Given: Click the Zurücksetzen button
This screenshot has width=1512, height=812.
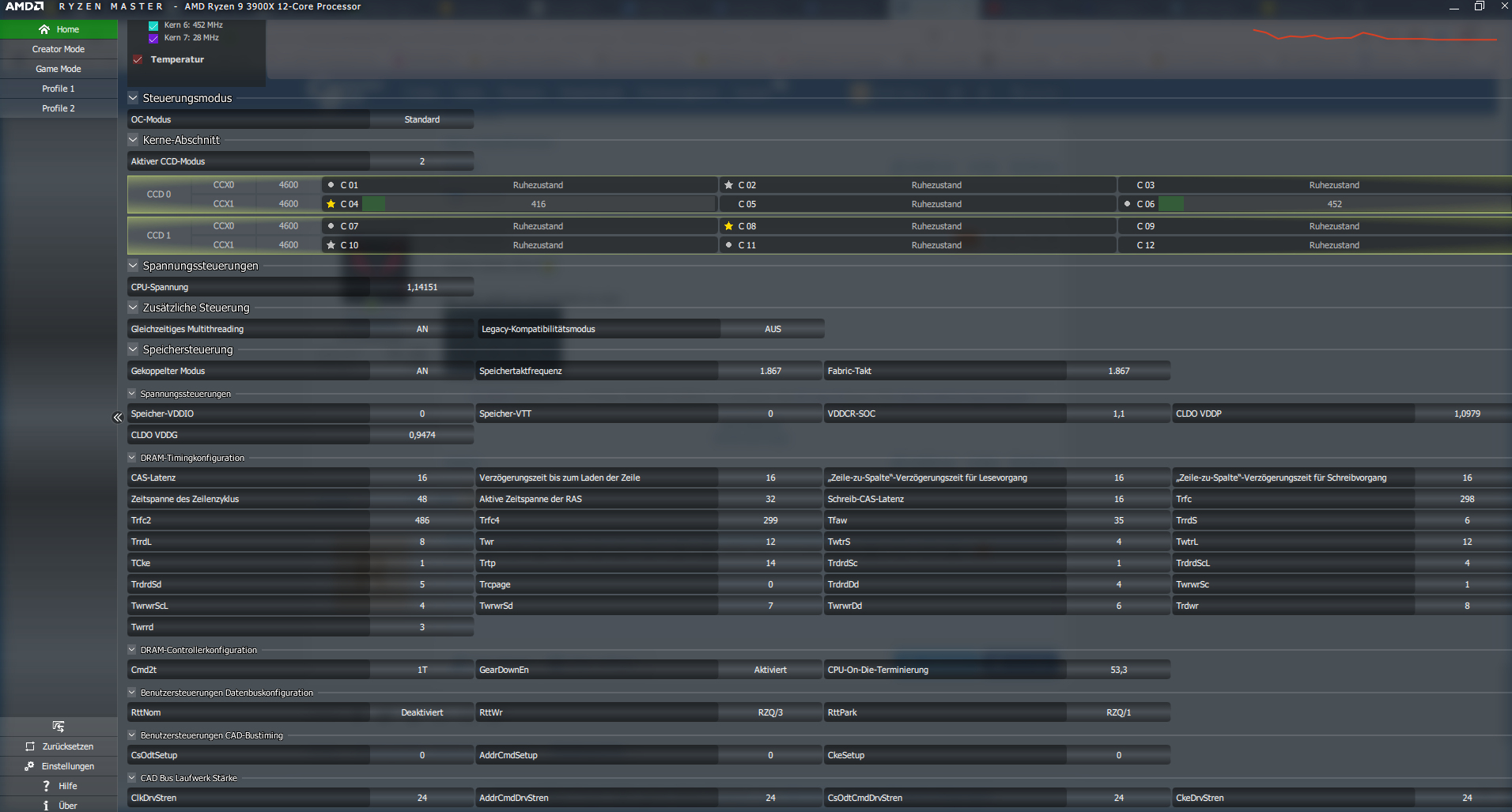Looking at the screenshot, I should pyautogui.click(x=59, y=746).
